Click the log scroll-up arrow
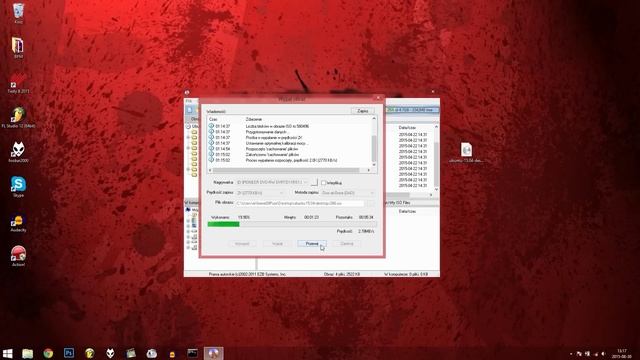 [374, 118]
